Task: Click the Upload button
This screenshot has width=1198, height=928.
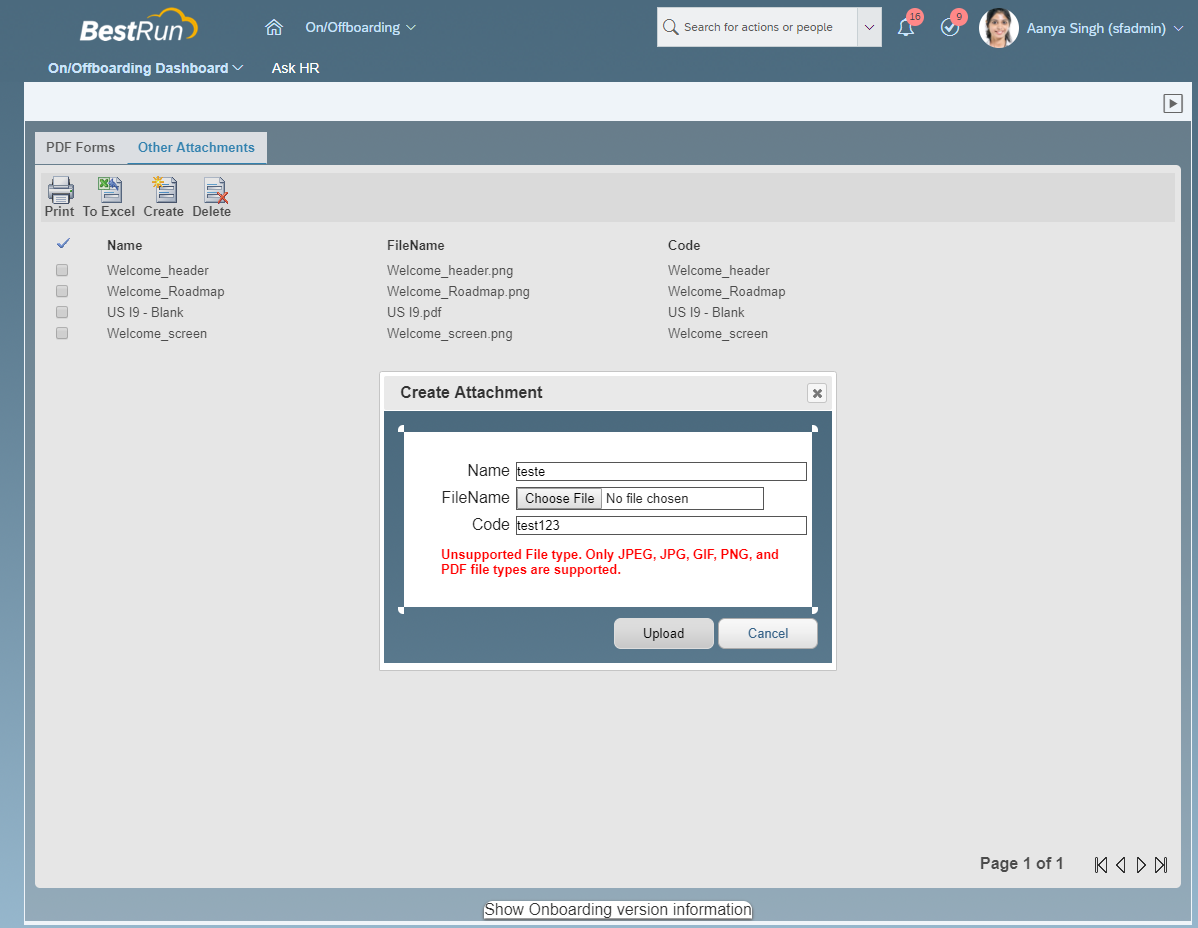Action: pos(663,633)
